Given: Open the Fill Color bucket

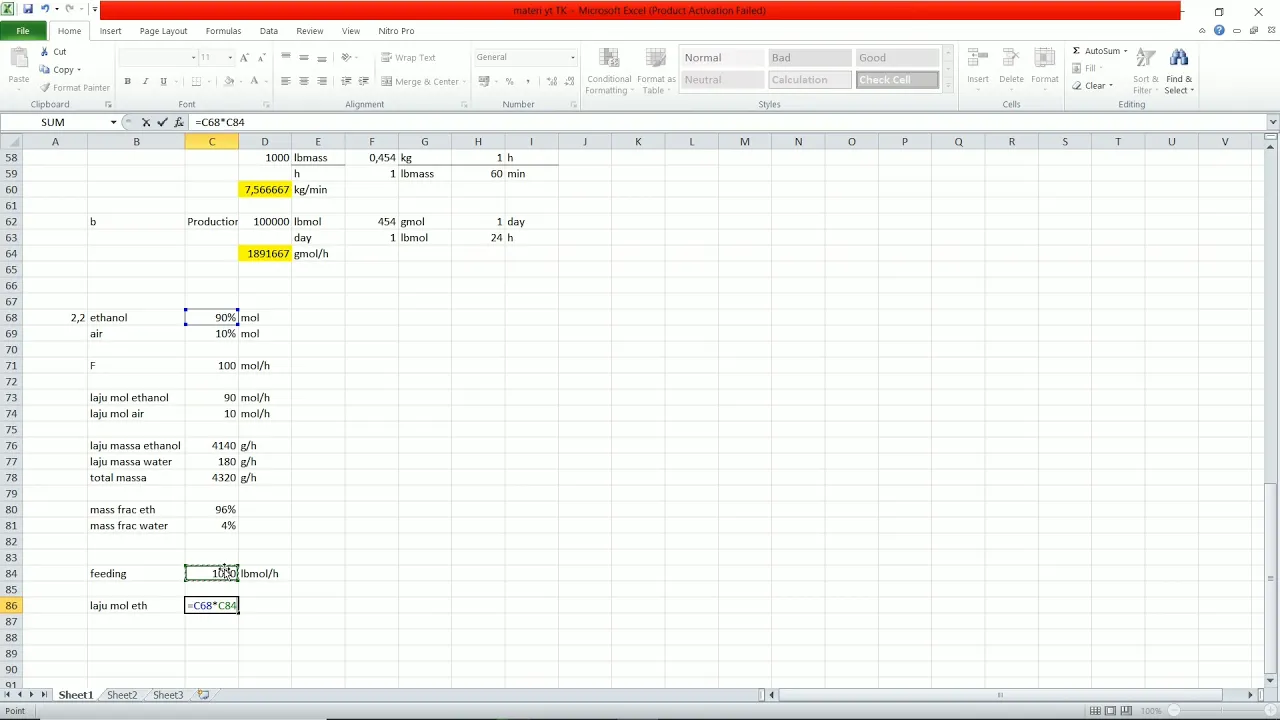Looking at the screenshot, I should (x=229, y=81).
